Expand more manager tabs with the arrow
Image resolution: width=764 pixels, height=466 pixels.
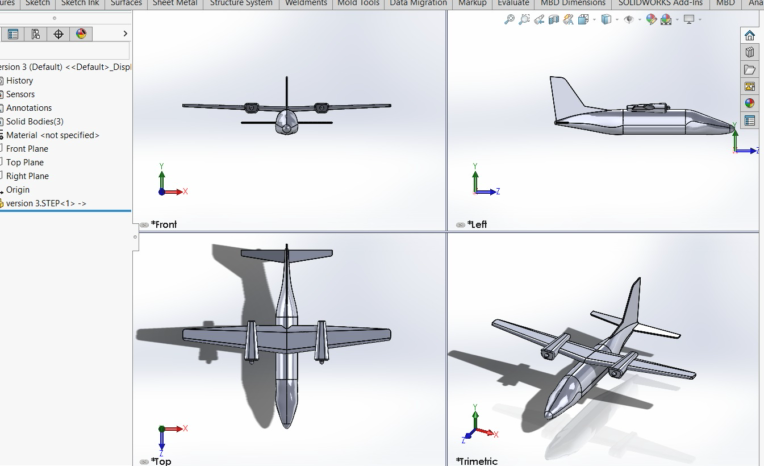coord(125,34)
